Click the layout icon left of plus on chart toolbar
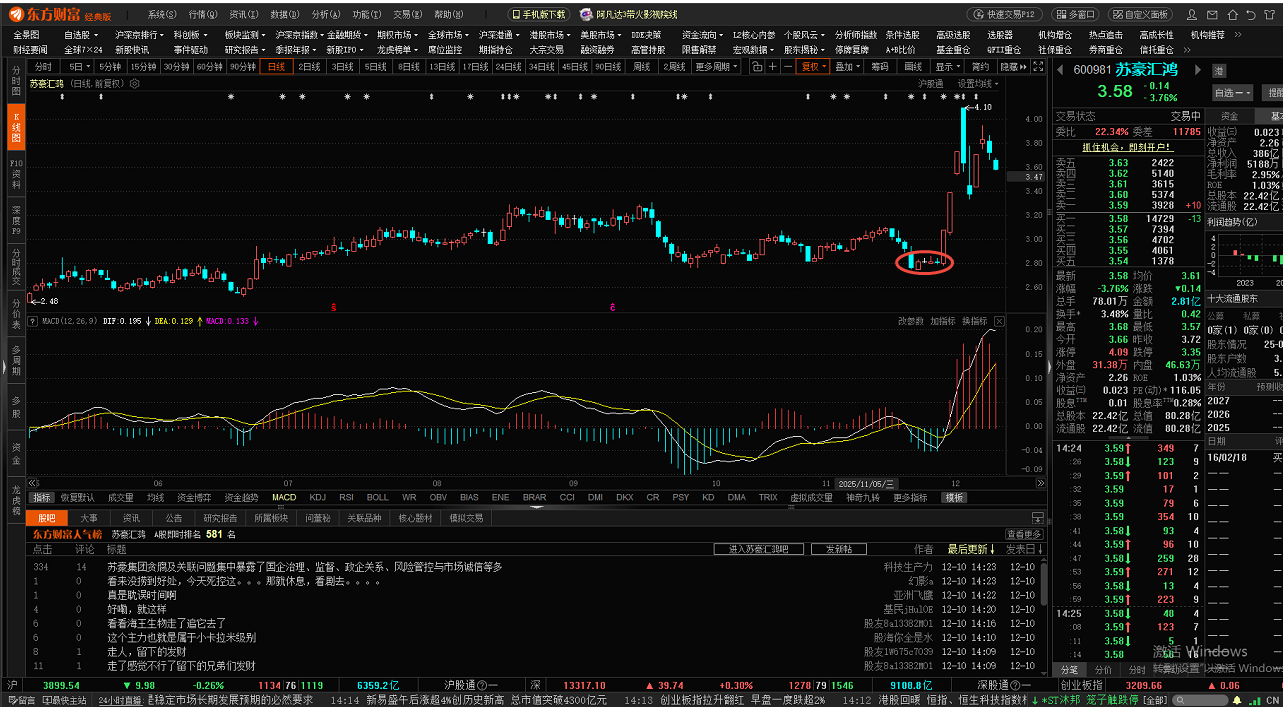 click(x=757, y=66)
